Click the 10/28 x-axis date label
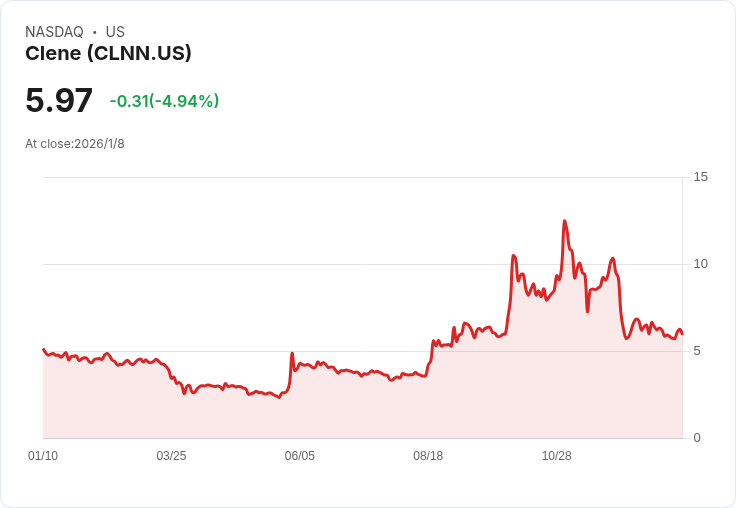This screenshot has height=508, width=736. click(556, 456)
